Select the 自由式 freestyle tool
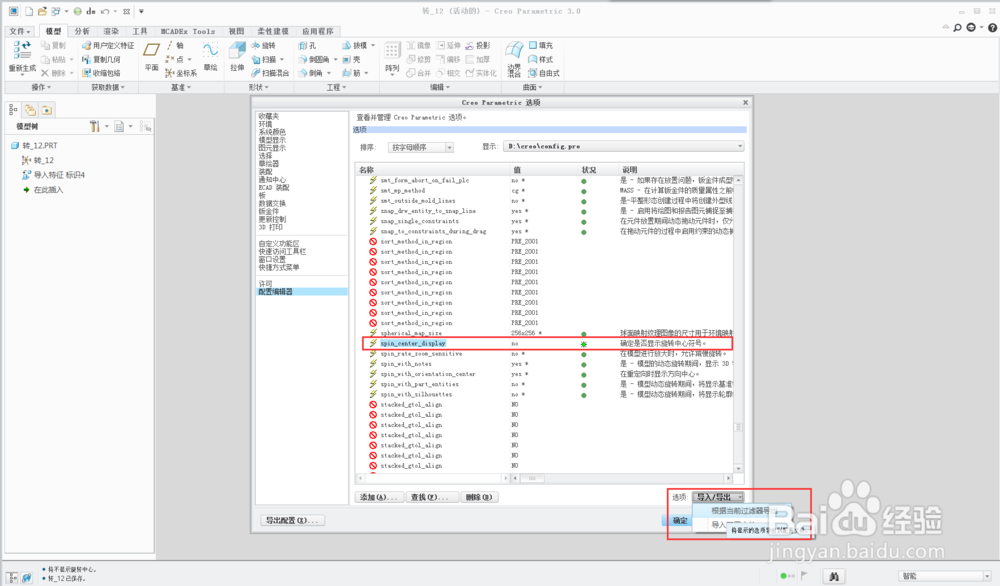1000x586 pixels. click(544, 73)
